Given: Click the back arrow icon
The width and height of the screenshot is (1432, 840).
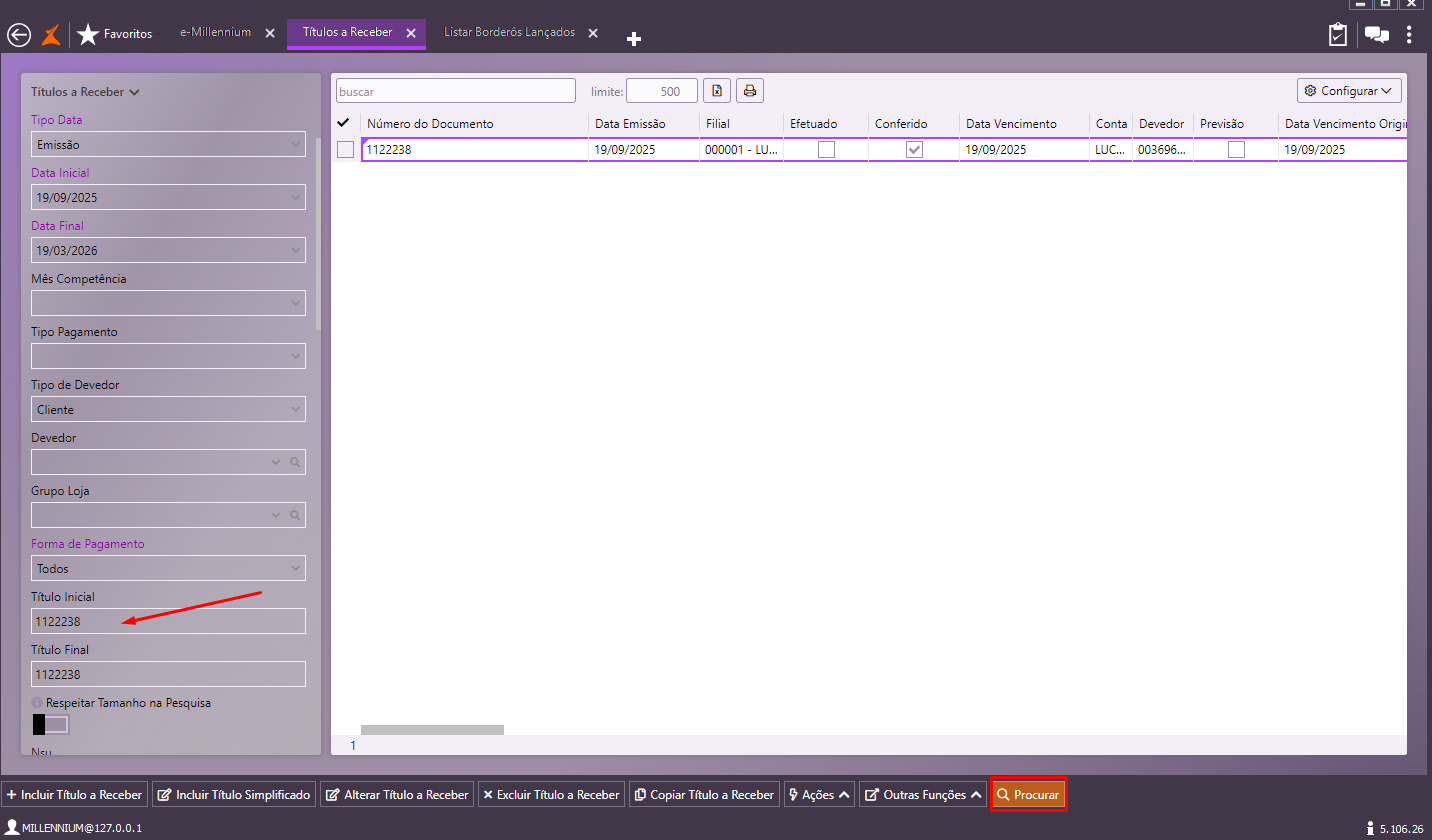Looking at the screenshot, I should [19, 35].
